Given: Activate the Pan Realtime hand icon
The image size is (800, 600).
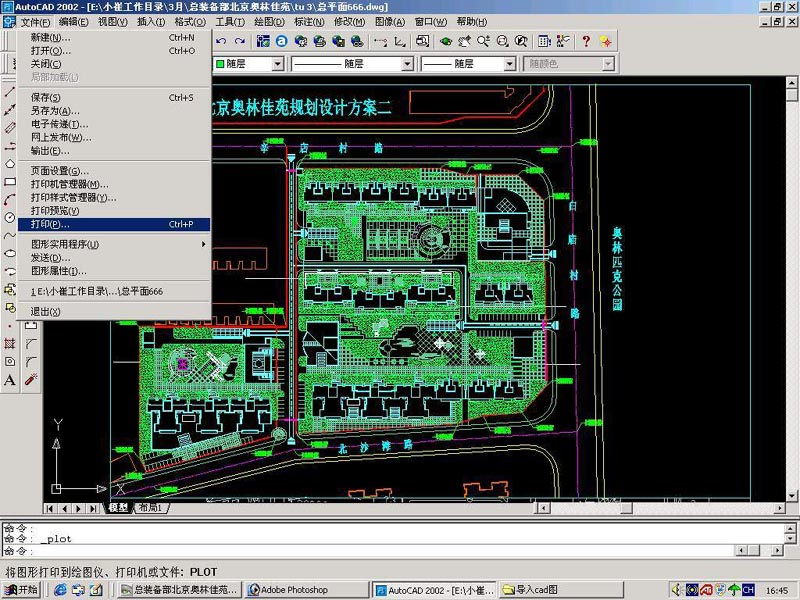Looking at the screenshot, I should (464, 41).
